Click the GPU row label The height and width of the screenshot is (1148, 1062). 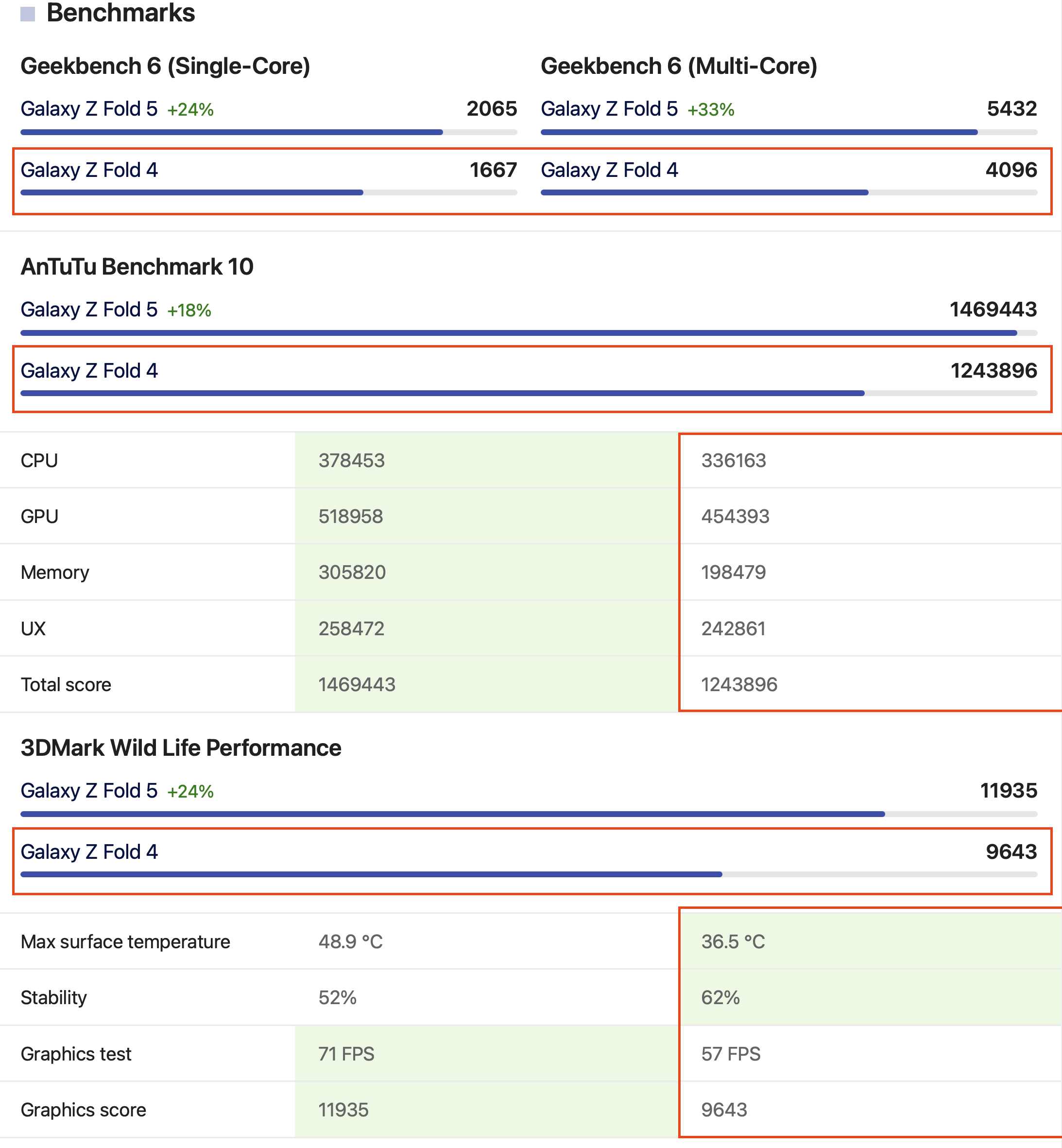click(x=40, y=516)
